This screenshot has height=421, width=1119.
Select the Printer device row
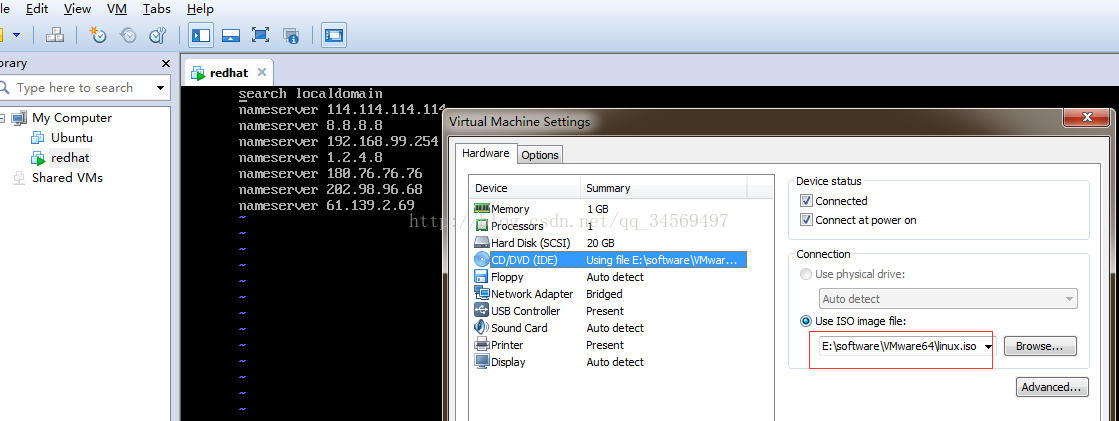point(609,345)
